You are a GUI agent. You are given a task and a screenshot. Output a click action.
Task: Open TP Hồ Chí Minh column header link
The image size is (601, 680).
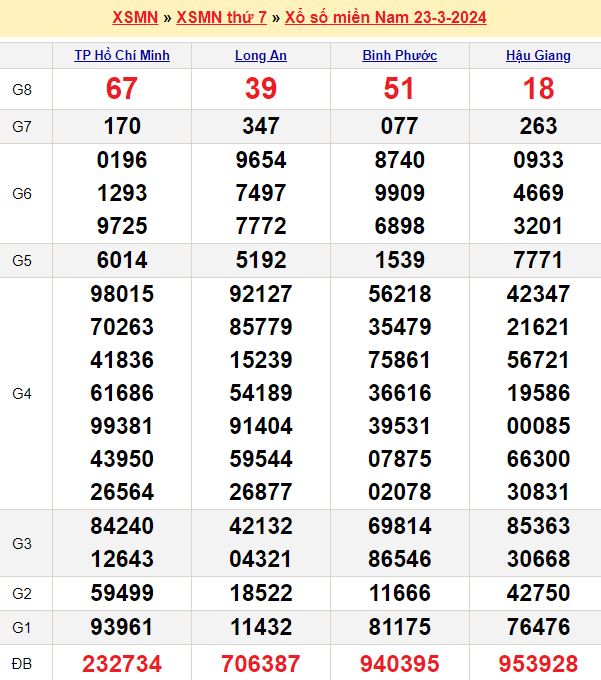click(122, 55)
